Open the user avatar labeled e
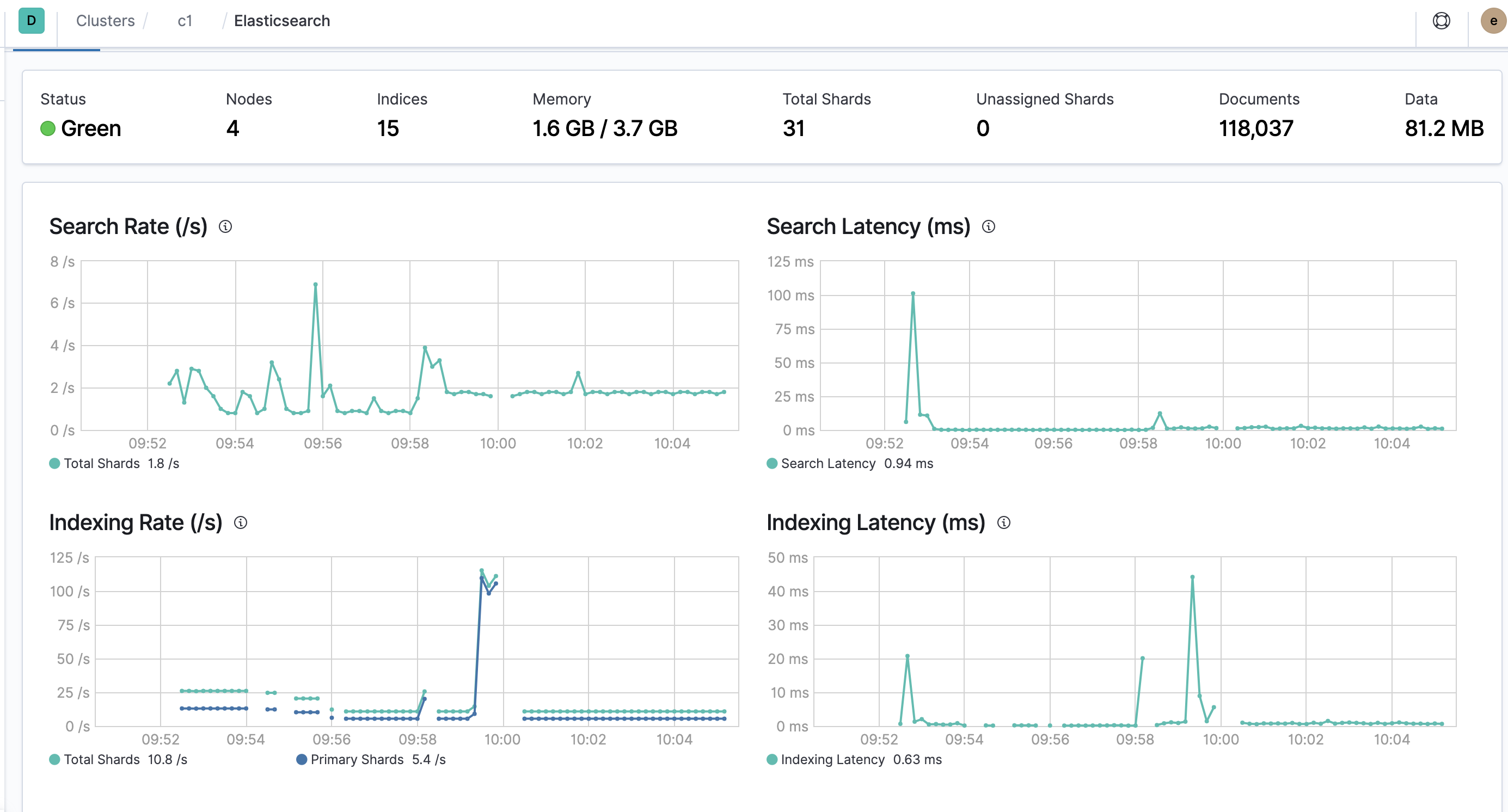Screen dimensions: 1508x812 (1493, 21)
